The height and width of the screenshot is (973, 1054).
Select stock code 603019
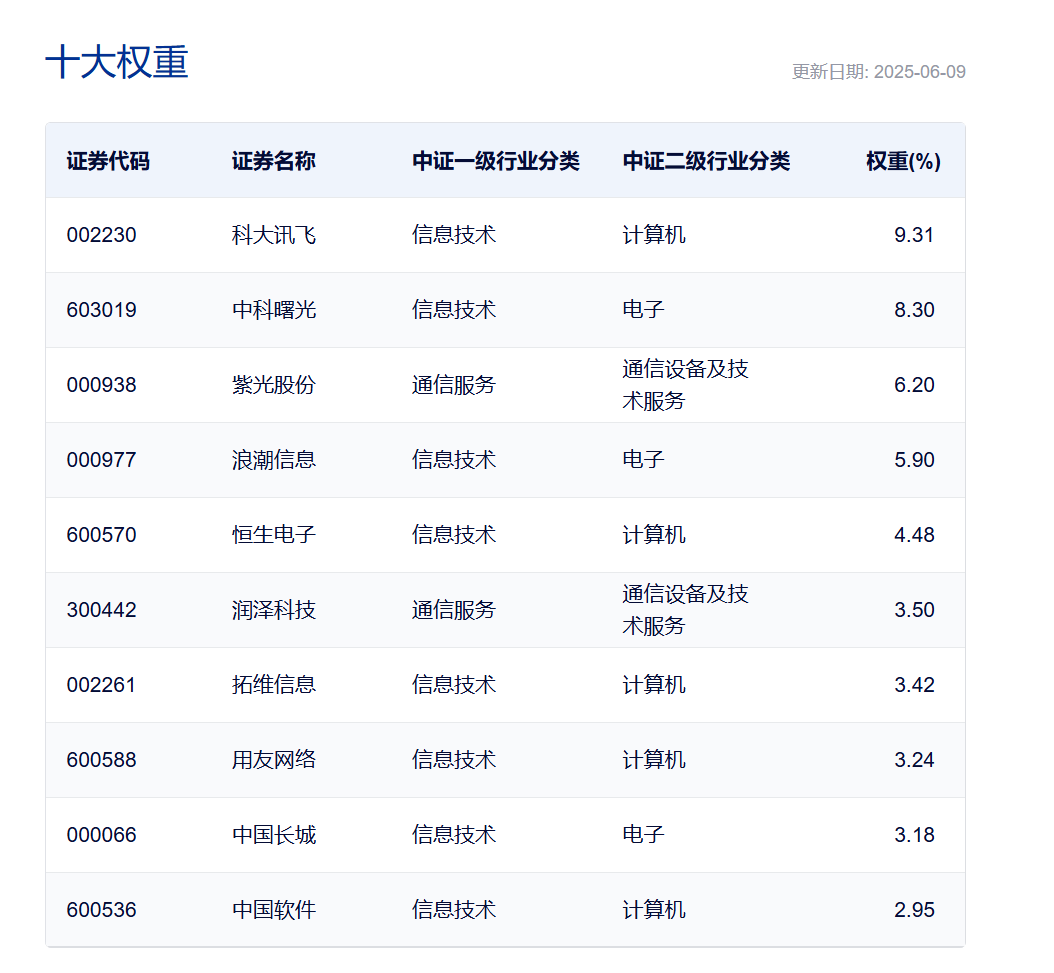click(102, 310)
